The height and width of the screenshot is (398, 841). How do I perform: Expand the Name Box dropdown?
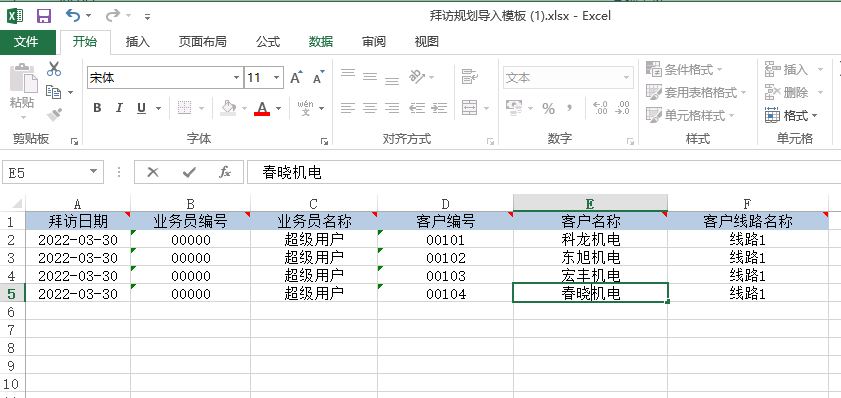coord(93,172)
